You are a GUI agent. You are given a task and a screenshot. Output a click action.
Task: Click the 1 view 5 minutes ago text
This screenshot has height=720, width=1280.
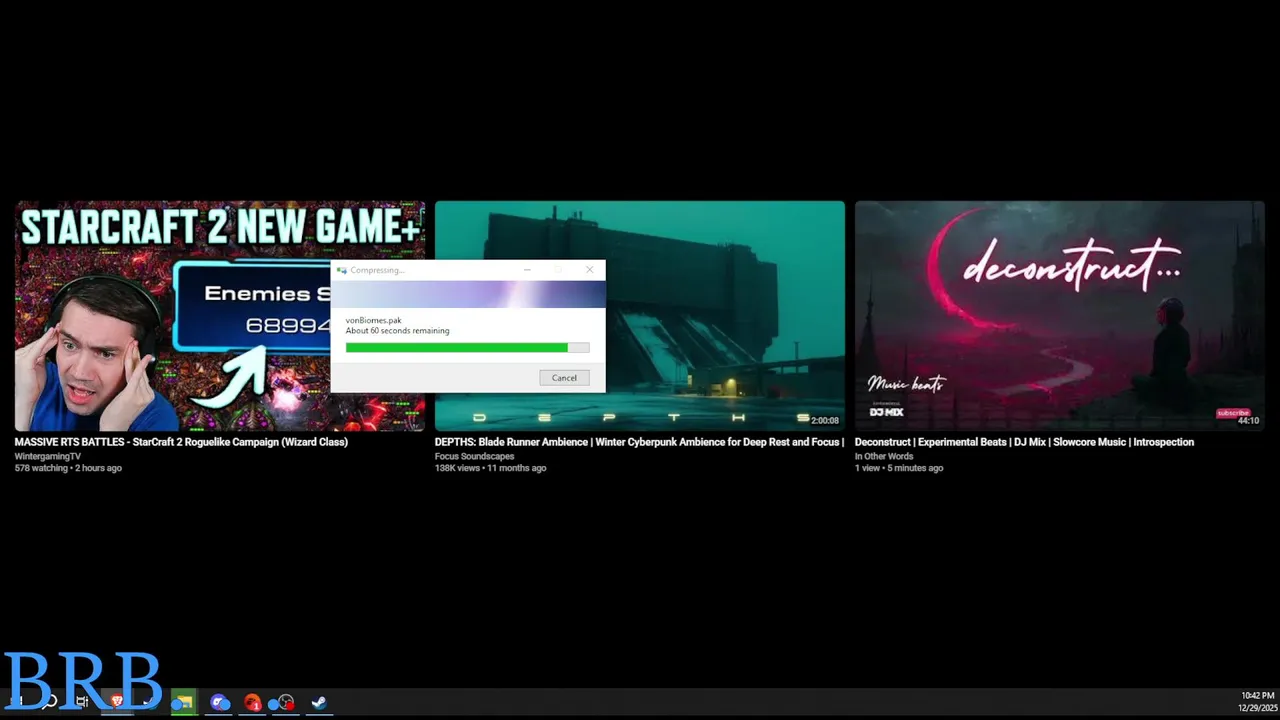(x=899, y=468)
